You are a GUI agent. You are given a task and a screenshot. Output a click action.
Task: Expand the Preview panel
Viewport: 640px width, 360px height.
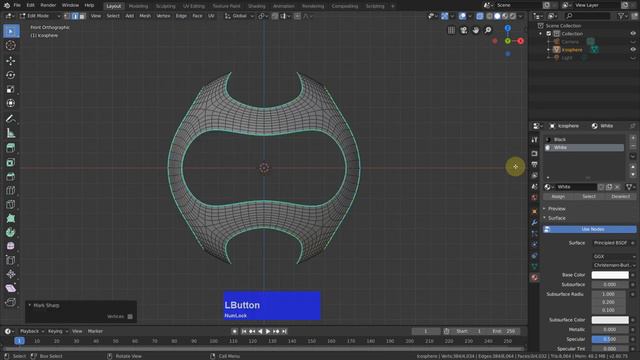coord(556,209)
